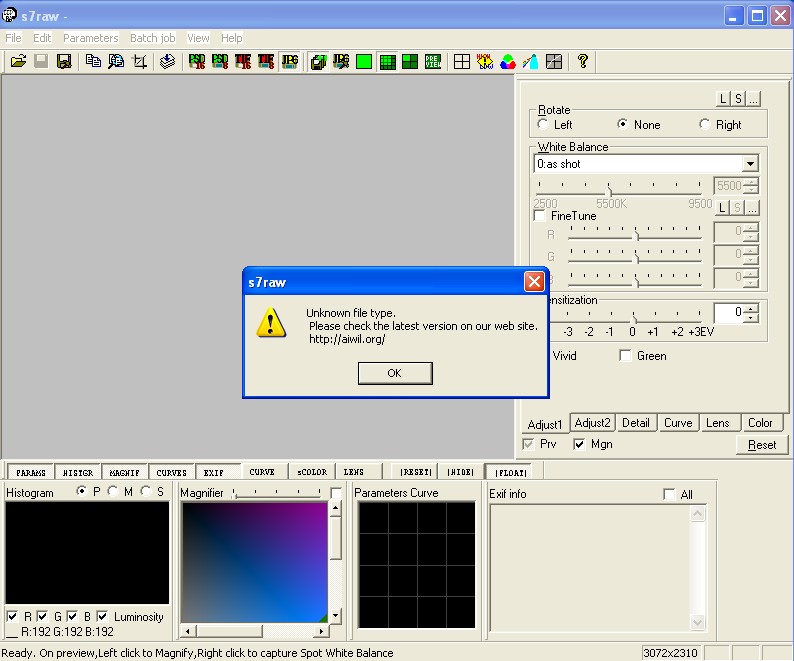Open the Parameters menu
The width and height of the screenshot is (794, 661).
pos(90,38)
